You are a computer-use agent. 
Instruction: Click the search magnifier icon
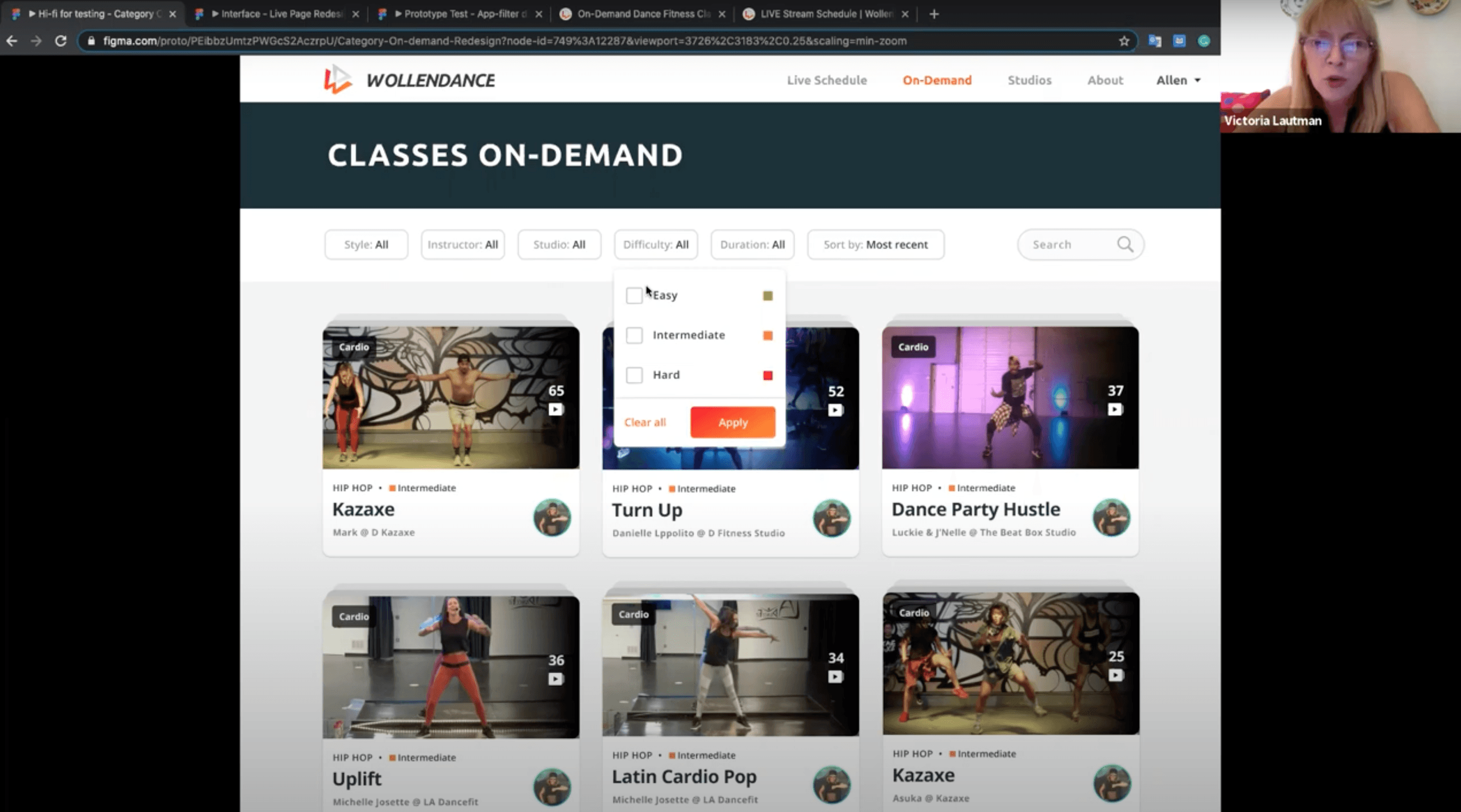pos(1125,245)
